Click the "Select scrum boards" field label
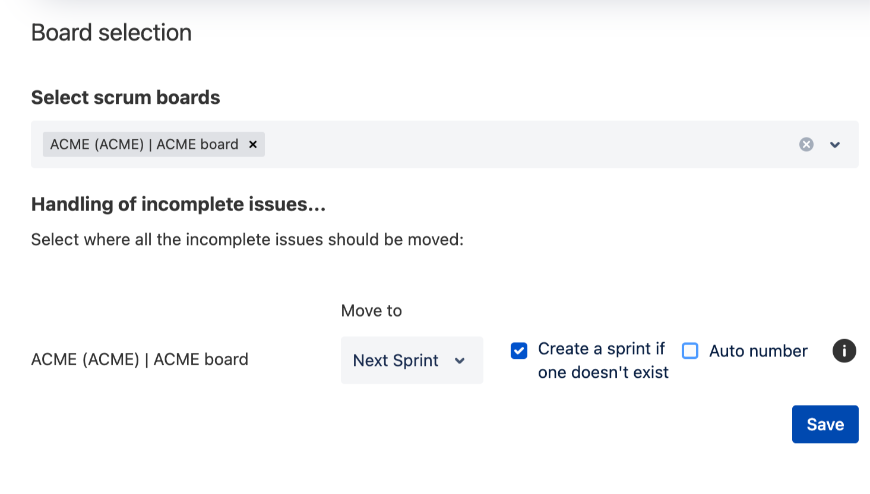The width and height of the screenshot is (870, 494). coord(125,97)
